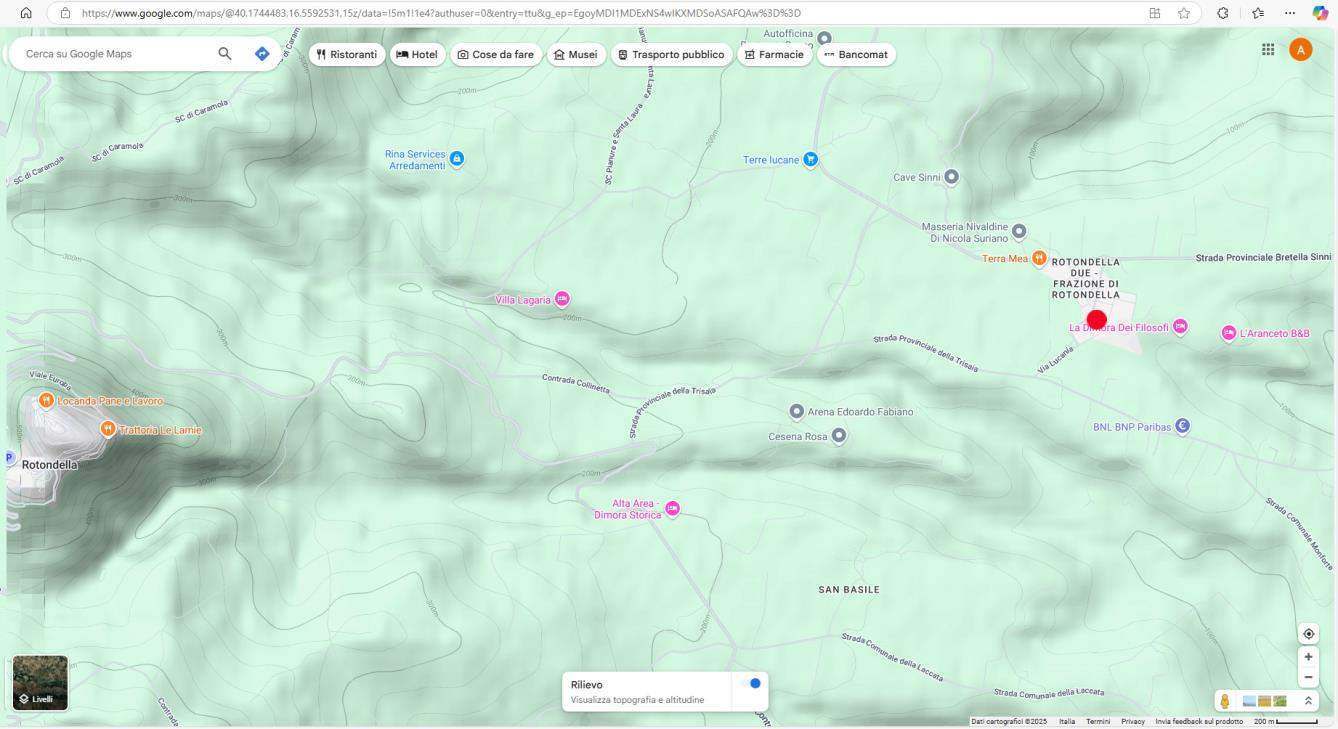
Task: Select the Street View pegman icon
Action: tap(1224, 701)
